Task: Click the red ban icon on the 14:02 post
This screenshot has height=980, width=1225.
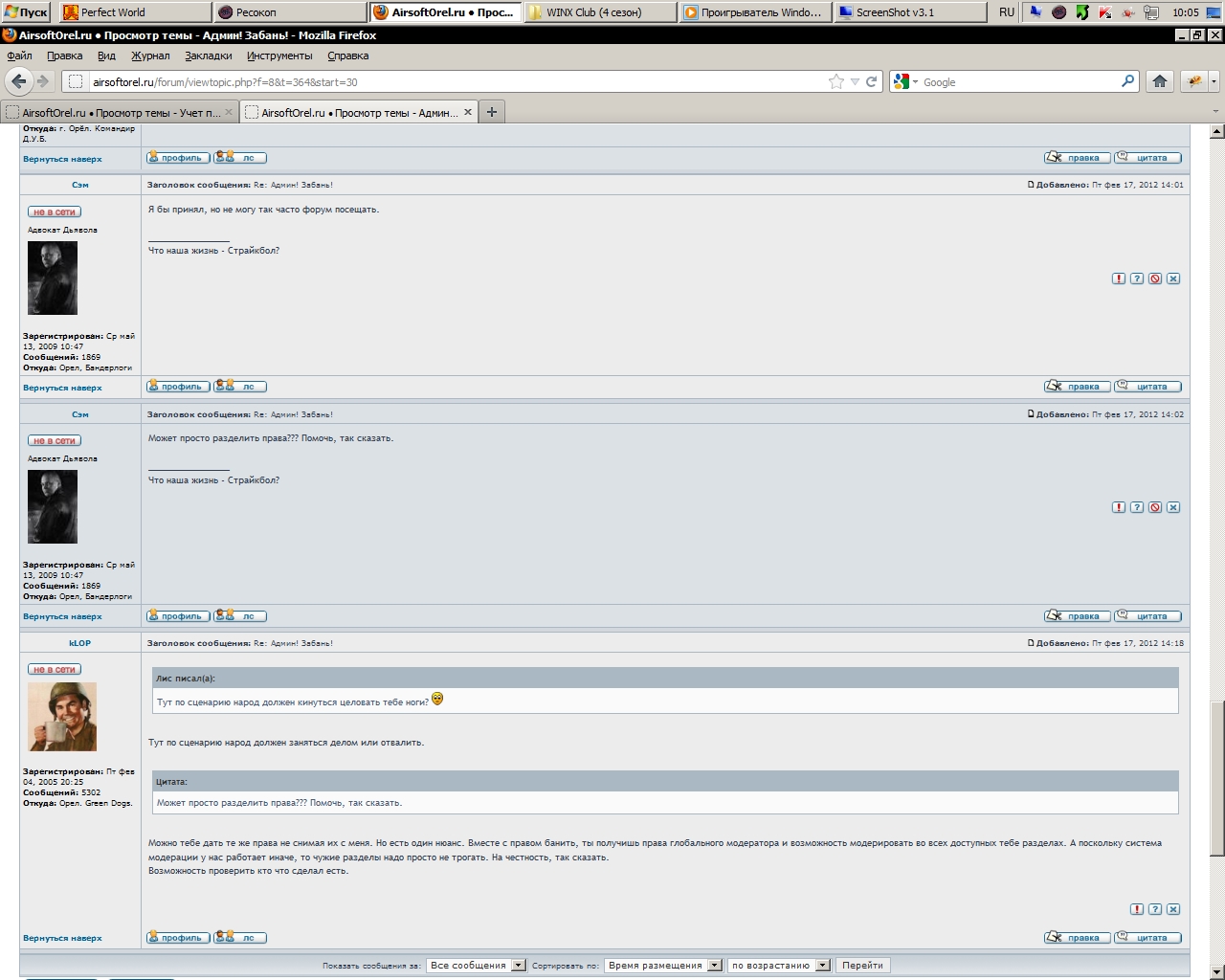Action: pyautogui.click(x=1155, y=507)
